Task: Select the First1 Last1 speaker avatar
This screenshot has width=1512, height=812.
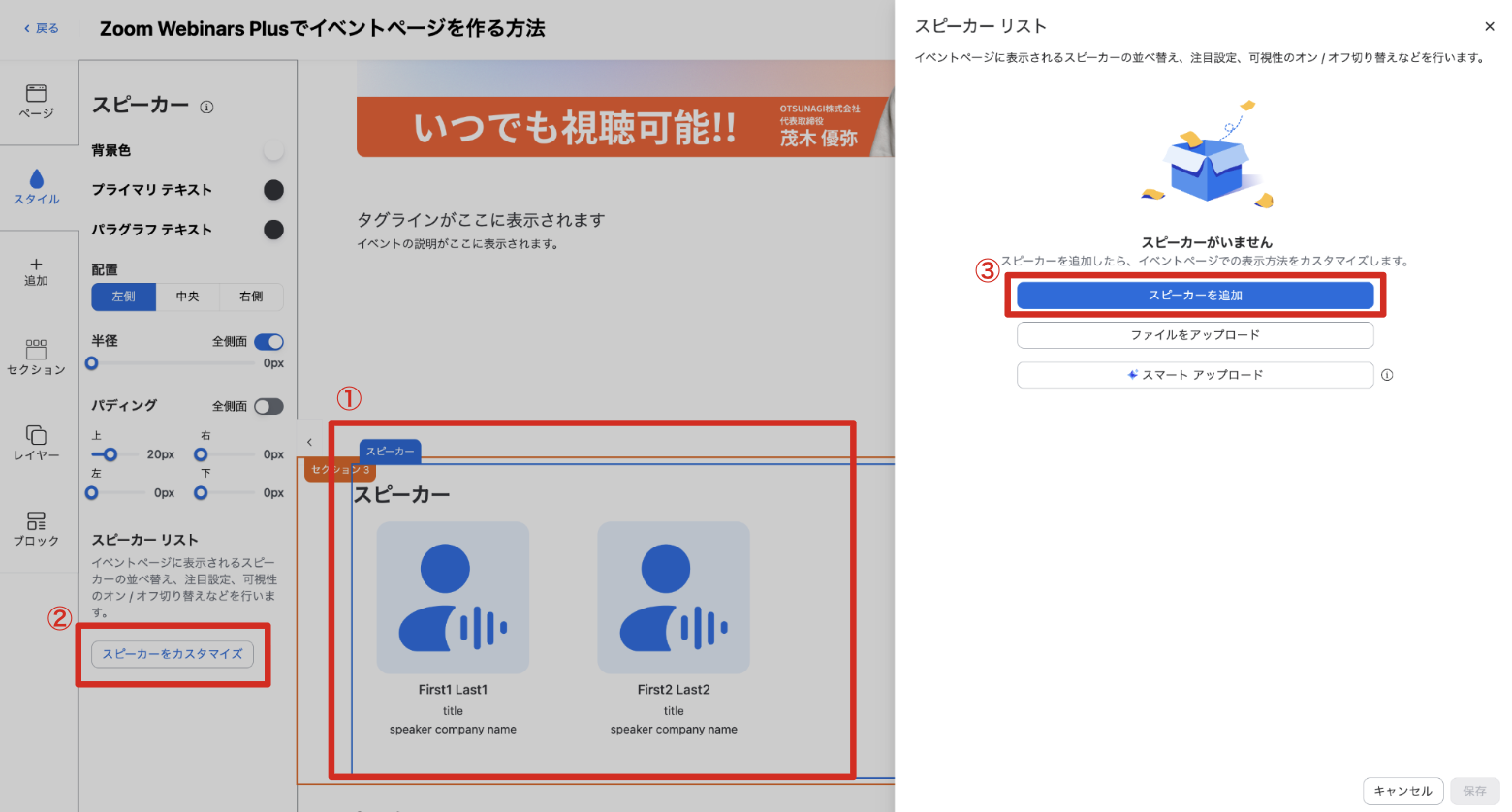Action: pos(453,598)
